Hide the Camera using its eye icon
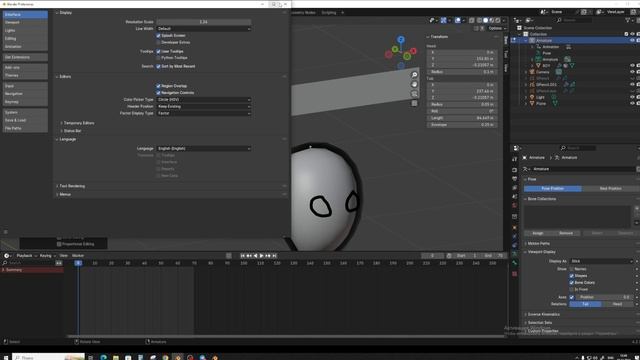This screenshot has height=360, width=640. [x=632, y=72]
